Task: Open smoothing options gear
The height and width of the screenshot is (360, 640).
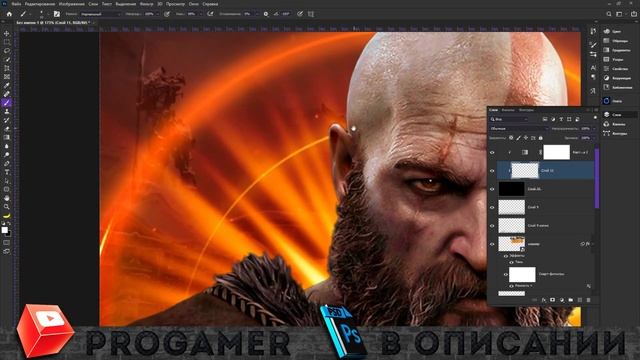Action: (266, 14)
